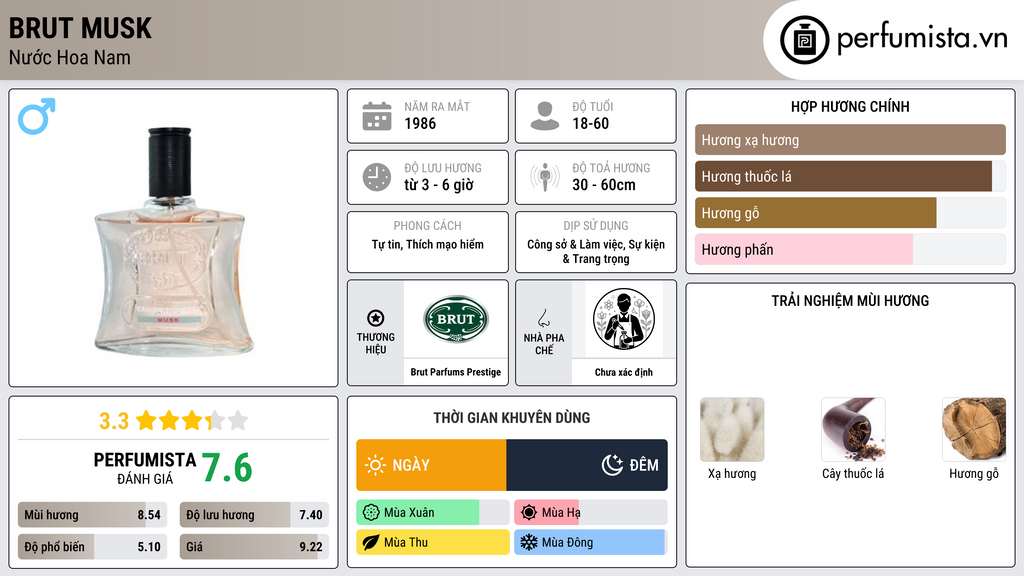Click the leaf icon beside Mùa Thu
The image size is (1024, 576).
pos(371,543)
